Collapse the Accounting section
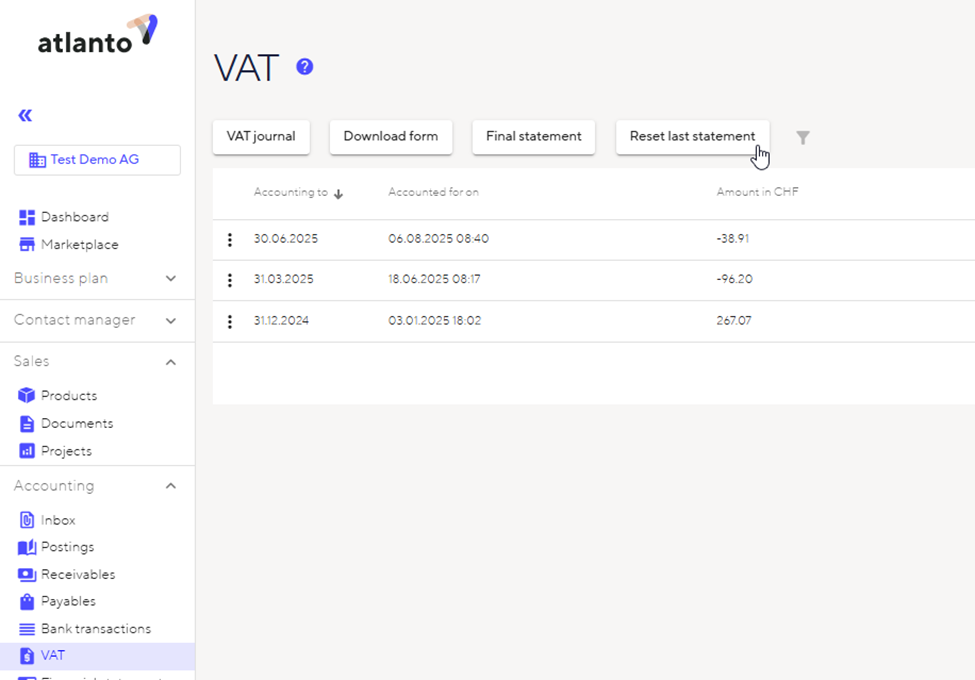The height and width of the screenshot is (680, 975). (170, 486)
